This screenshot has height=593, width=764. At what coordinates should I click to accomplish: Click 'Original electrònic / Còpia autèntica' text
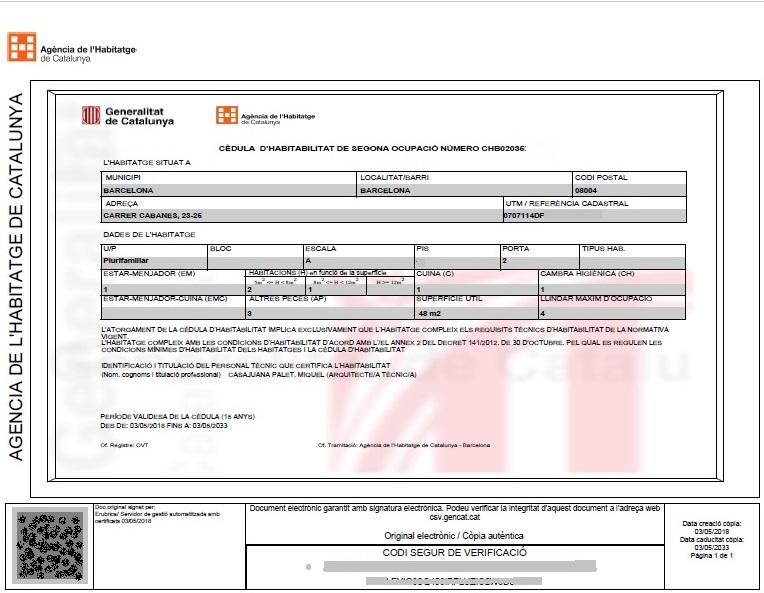(x=454, y=536)
